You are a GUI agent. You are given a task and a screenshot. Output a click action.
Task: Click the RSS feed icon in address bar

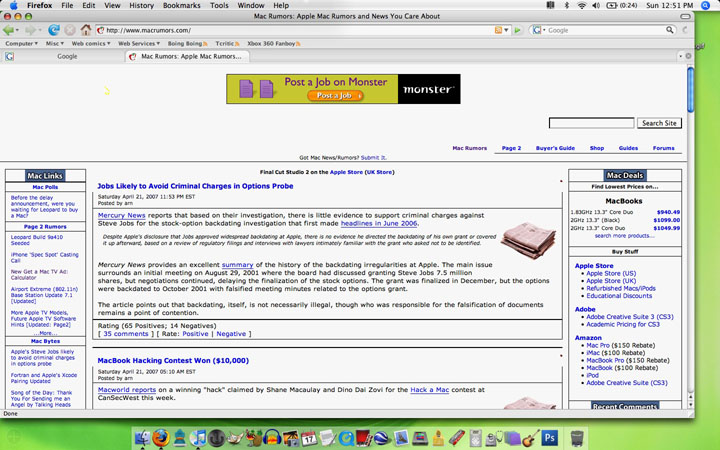point(498,30)
